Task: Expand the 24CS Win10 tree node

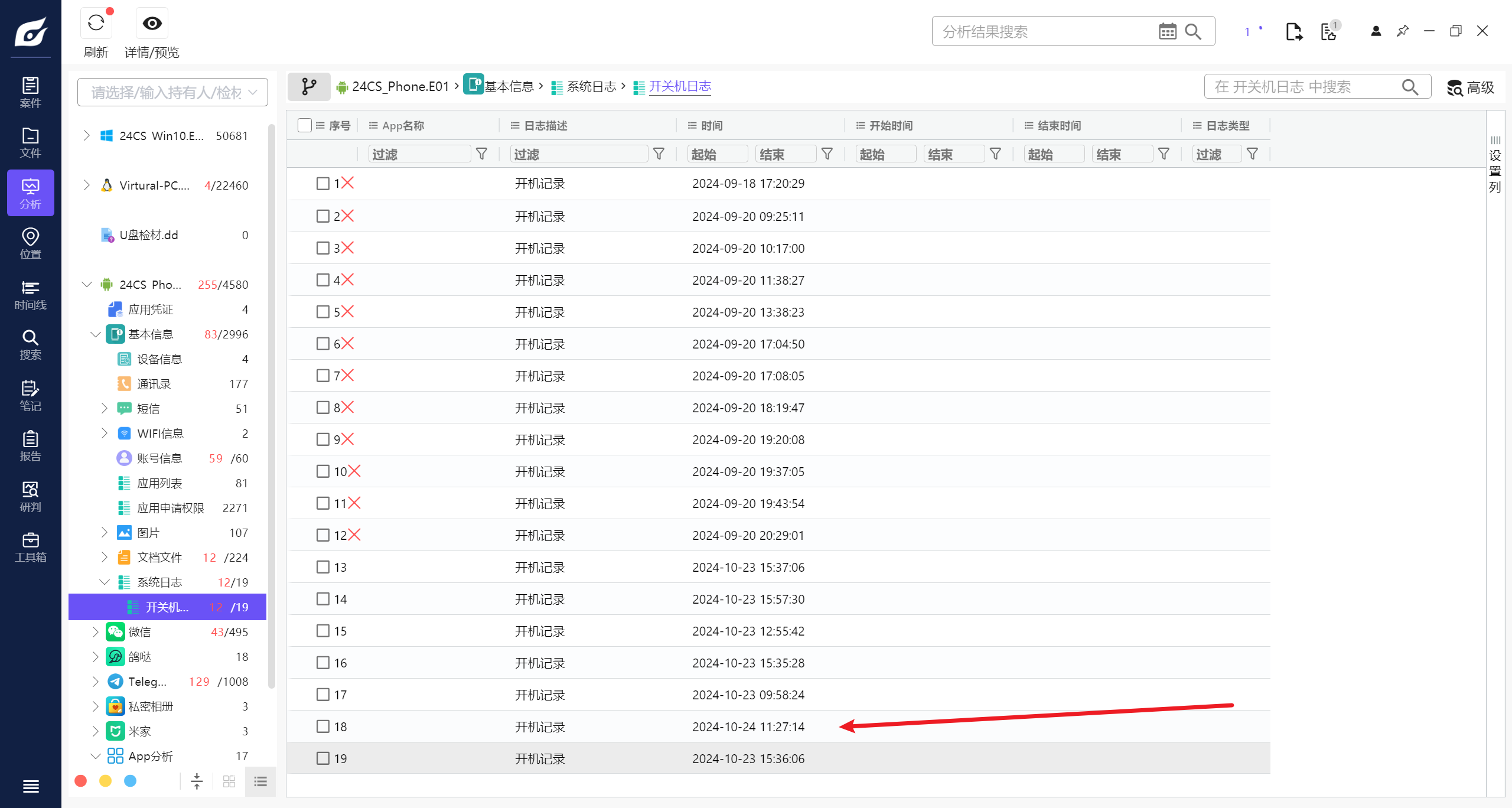Action: click(x=87, y=136)
